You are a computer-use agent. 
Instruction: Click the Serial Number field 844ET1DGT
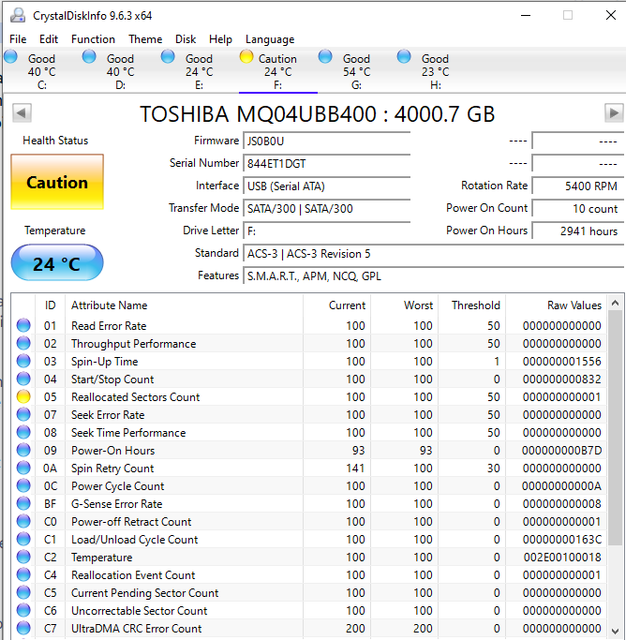pyautogui.click(x=326, y=164)
